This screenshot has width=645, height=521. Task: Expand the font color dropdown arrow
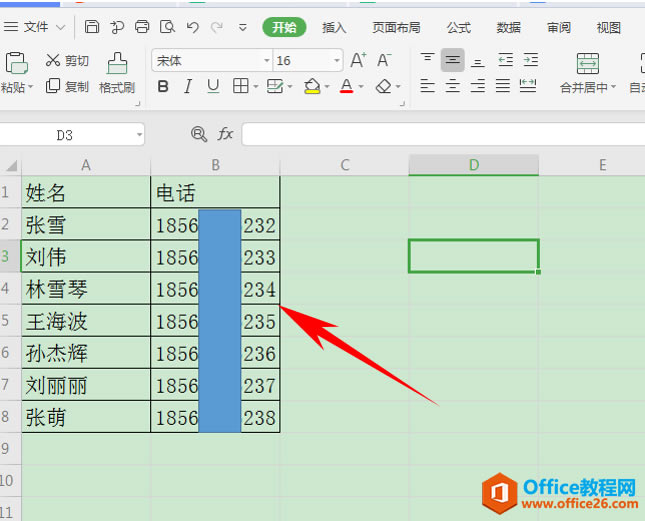point(361,86)
